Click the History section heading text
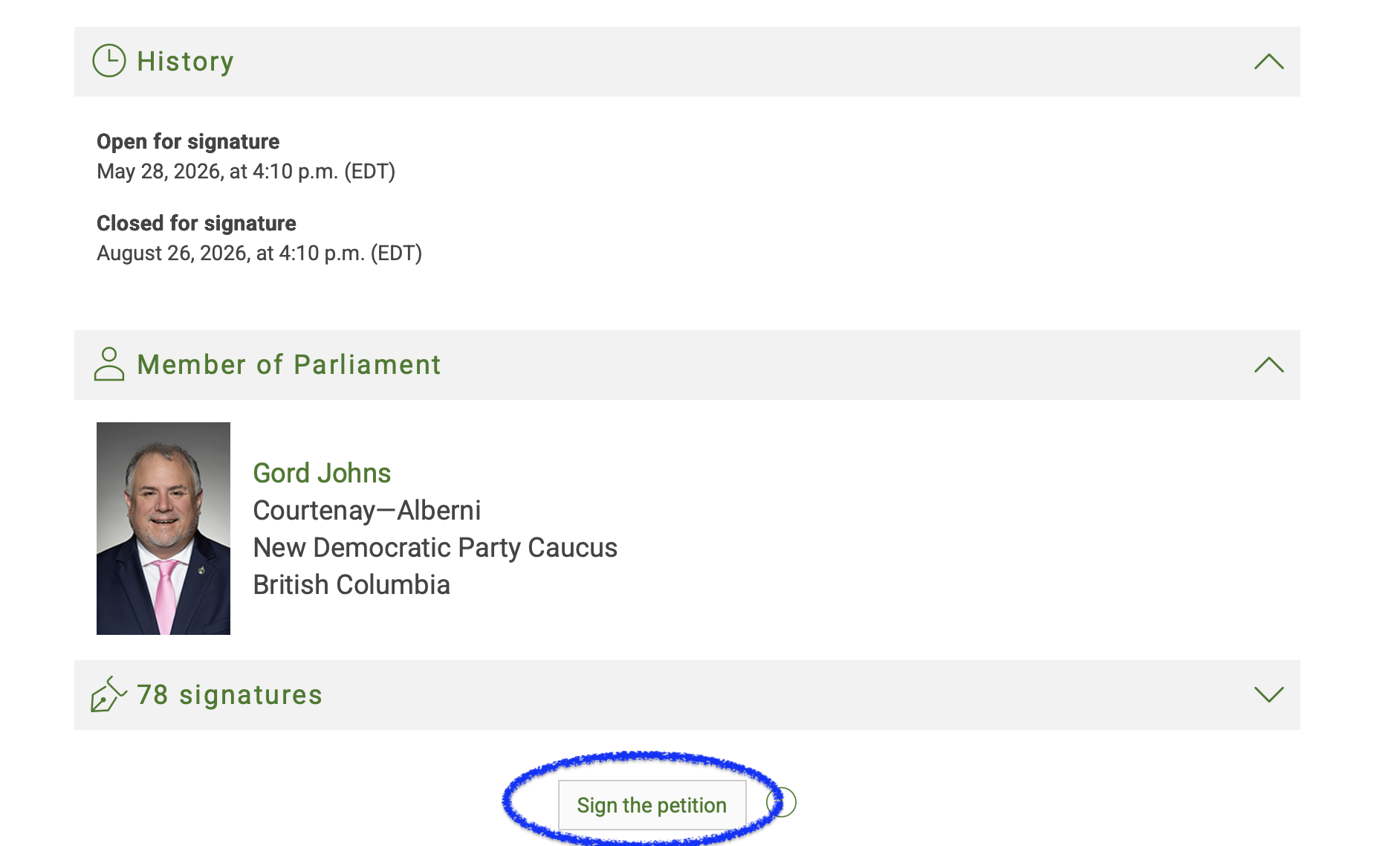The image size is (1400, 846). pyautogui.click(x=186, y=61)
